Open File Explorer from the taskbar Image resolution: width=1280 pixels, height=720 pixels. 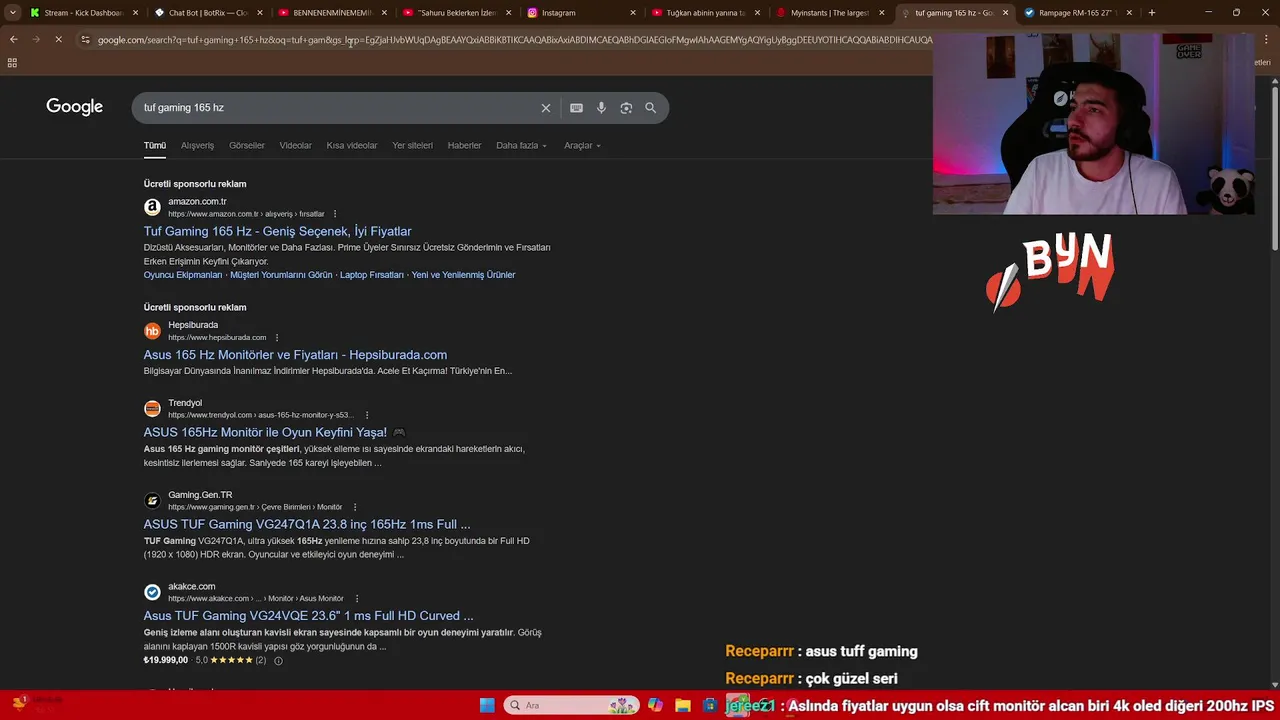[x=683, y=705]
